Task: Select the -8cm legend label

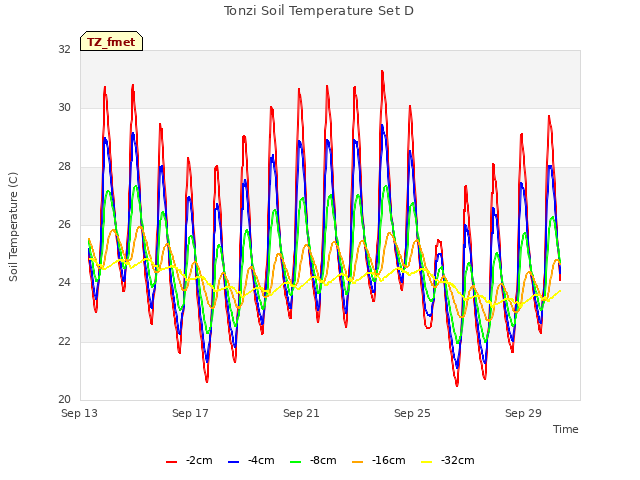Action: (323, 460)
